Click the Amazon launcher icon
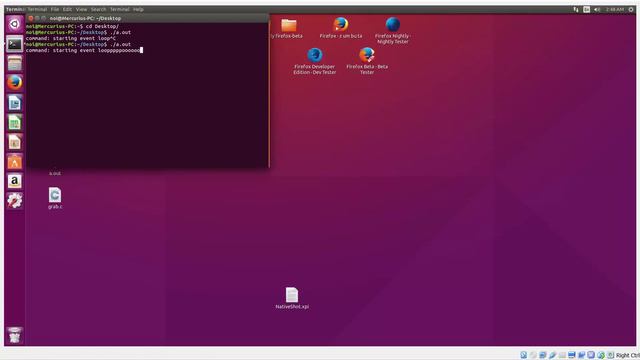640x360 pixels. (x=15, y=181)
